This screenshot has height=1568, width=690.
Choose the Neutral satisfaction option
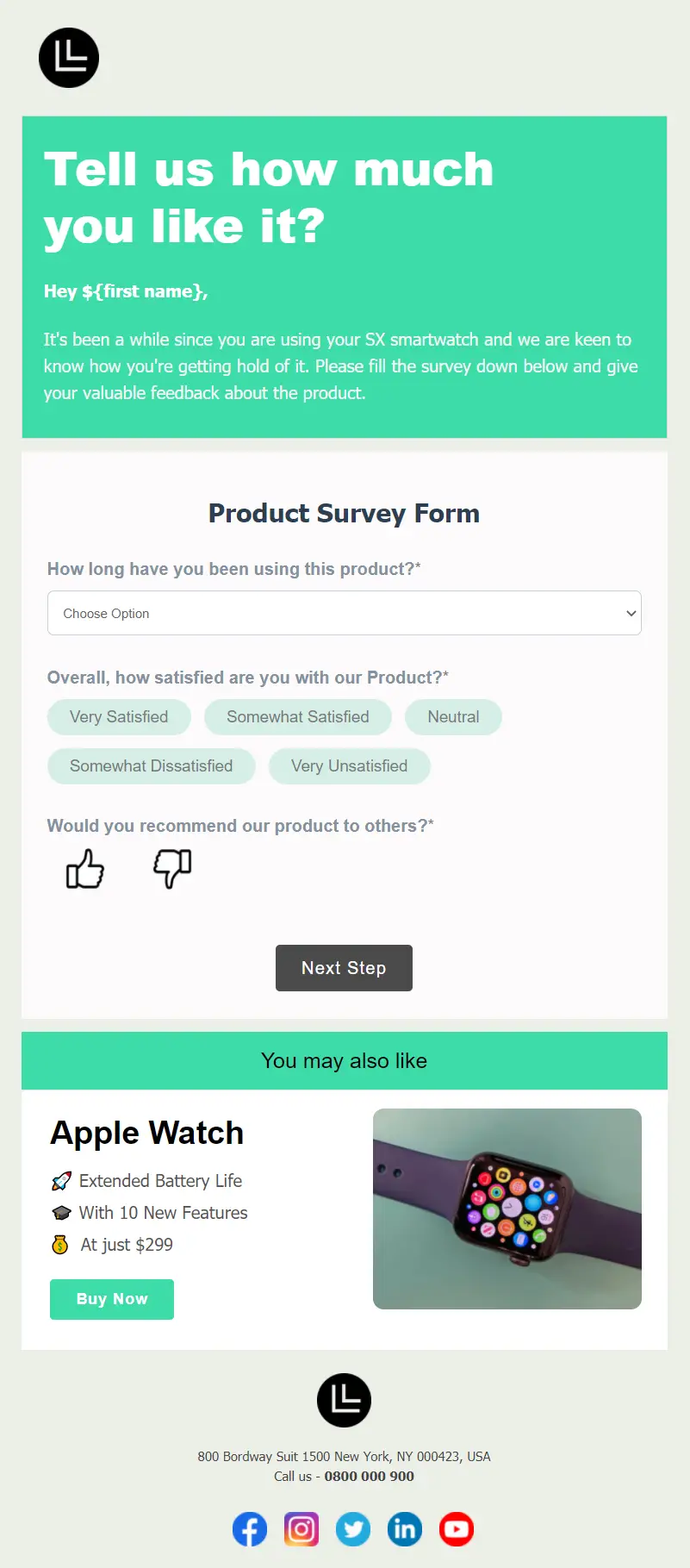[x=453, y=717]
